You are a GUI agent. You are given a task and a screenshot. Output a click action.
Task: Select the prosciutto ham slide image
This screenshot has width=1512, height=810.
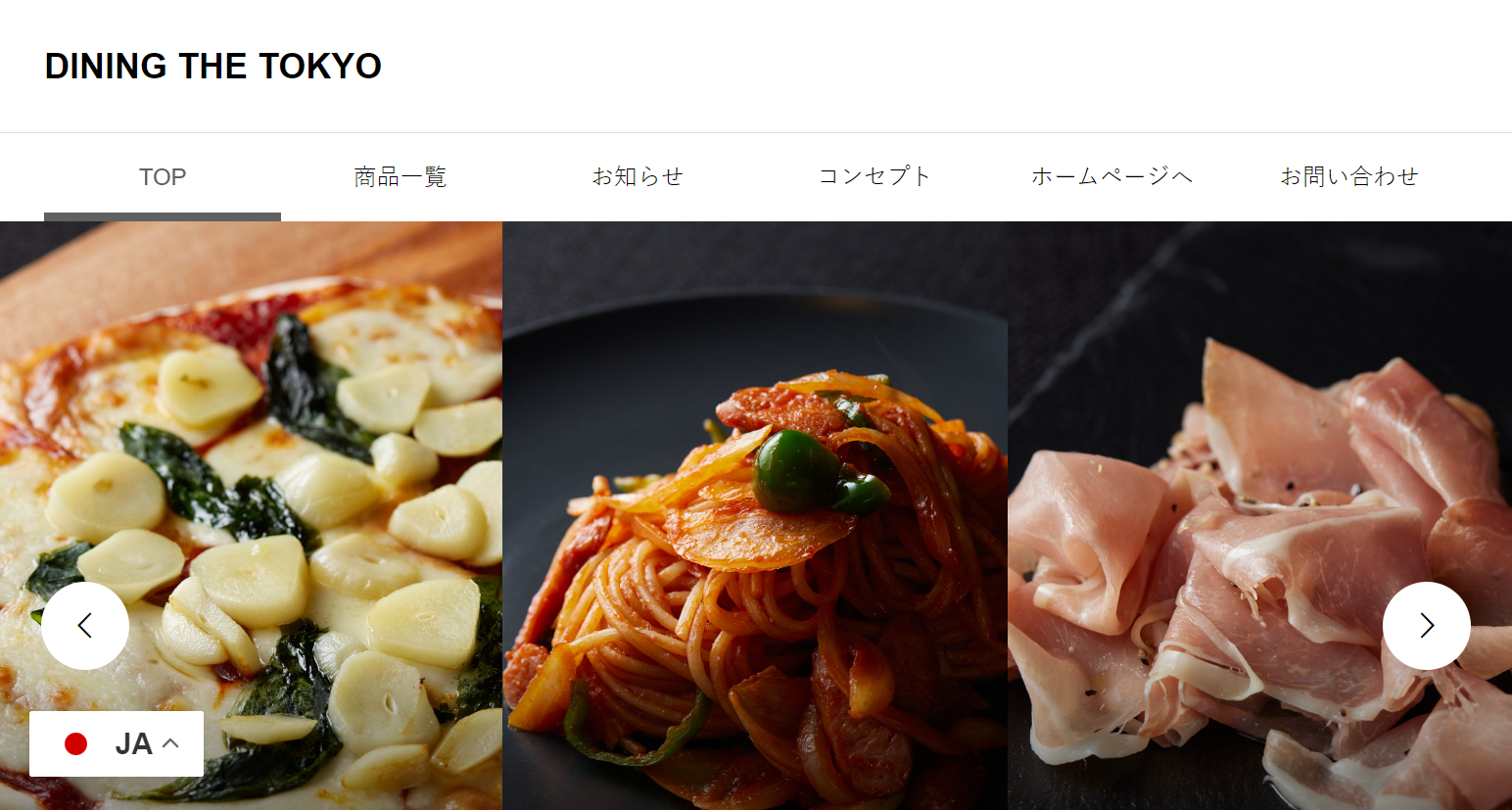pos(1260,515)
